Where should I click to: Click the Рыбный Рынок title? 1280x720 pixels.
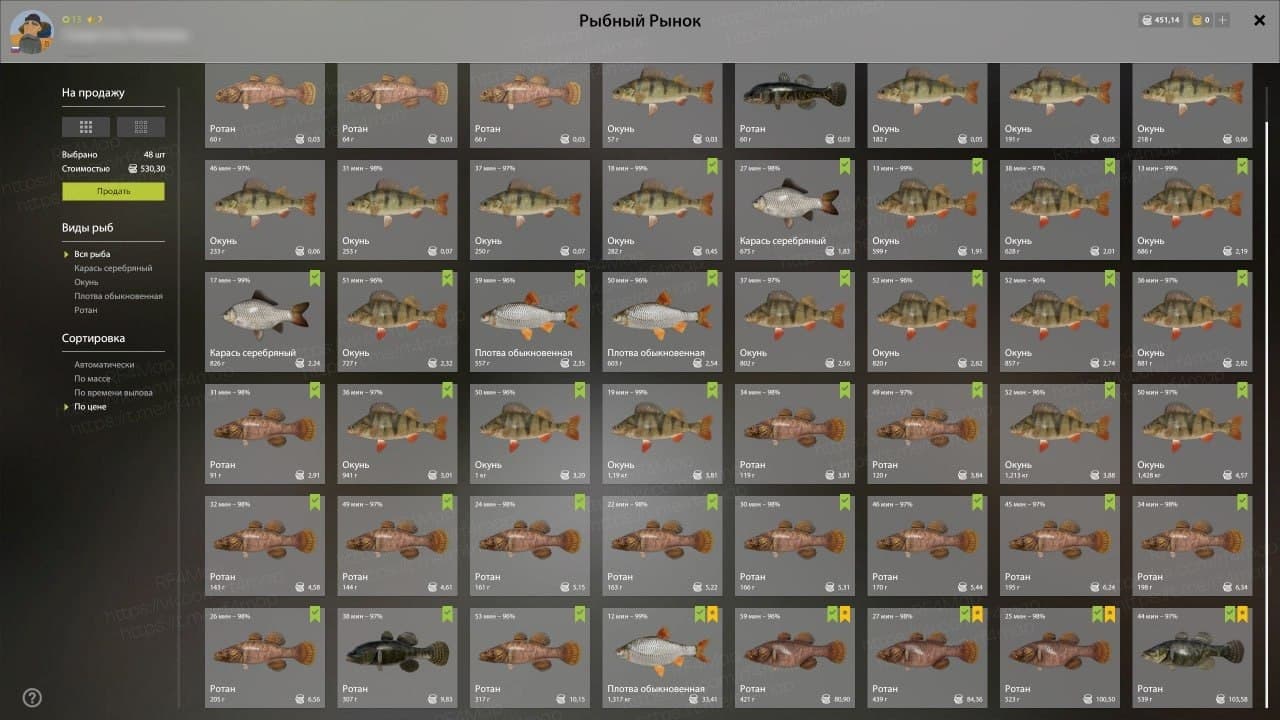[640, 21]
